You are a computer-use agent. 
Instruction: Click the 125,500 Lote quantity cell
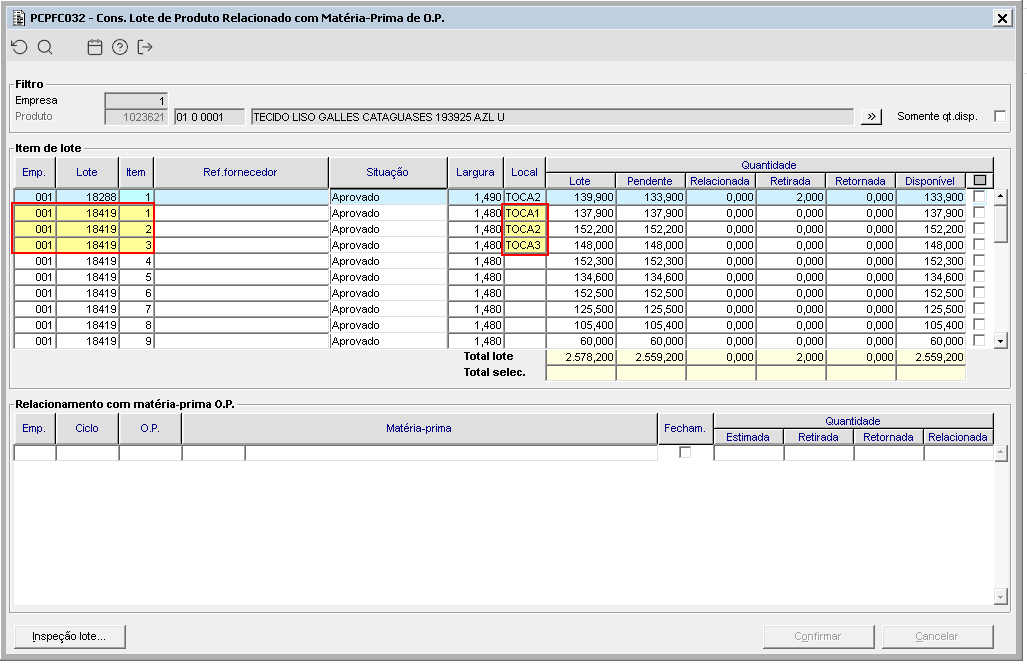[x=581, y=309]
